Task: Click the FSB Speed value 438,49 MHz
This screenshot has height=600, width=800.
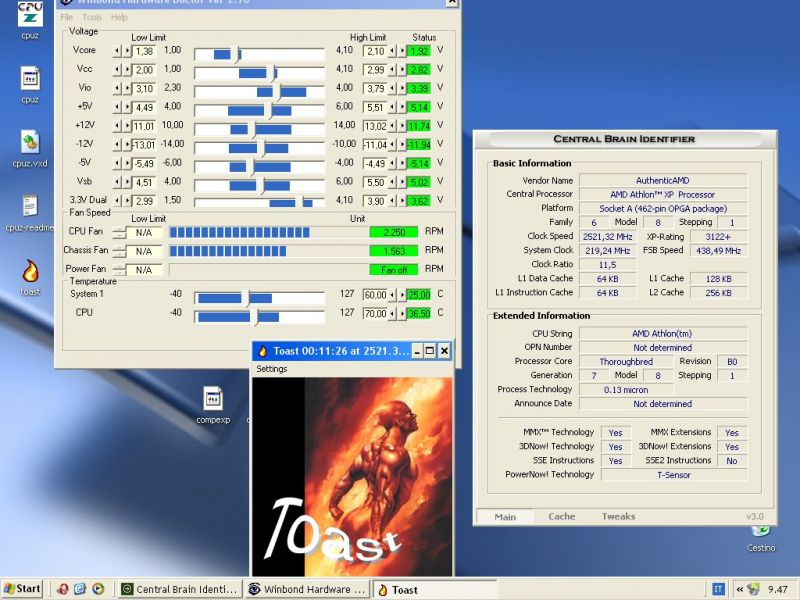Action: pos(718,251)
